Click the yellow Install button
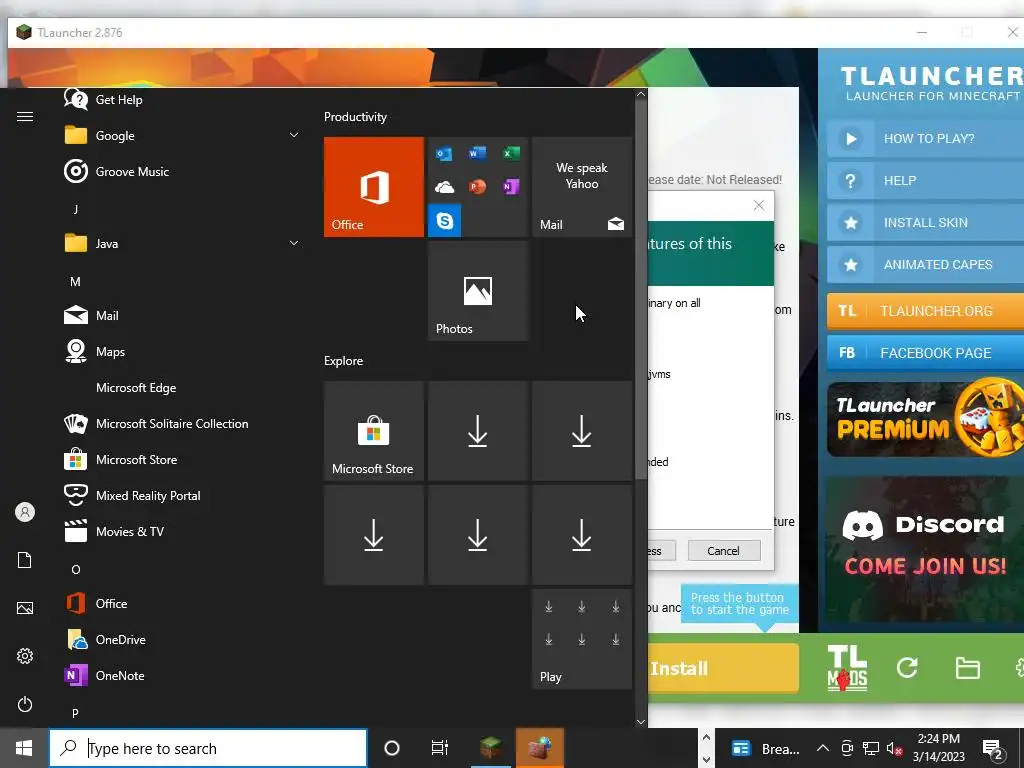 pos(723,668)
